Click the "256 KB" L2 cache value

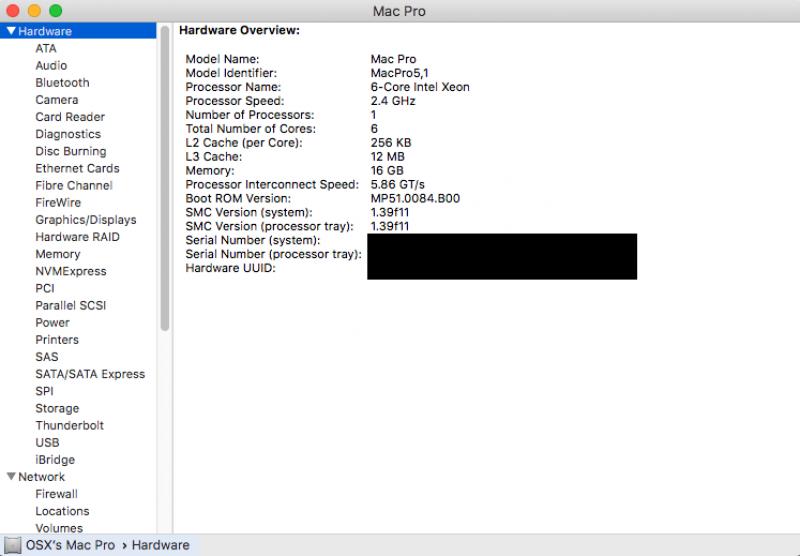coord(391,142)
